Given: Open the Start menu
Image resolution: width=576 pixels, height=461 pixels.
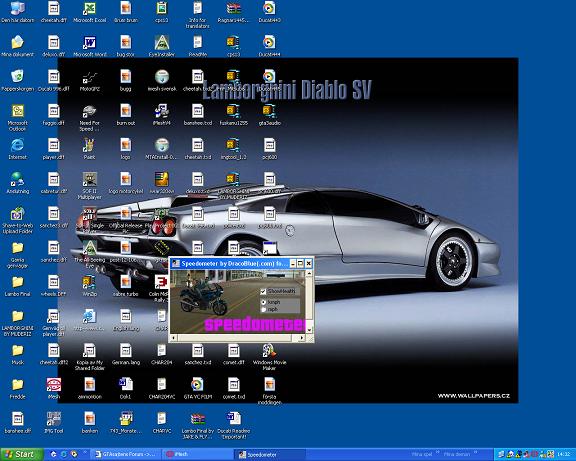Looking at the screenshot, I should (x=21, y=454).
